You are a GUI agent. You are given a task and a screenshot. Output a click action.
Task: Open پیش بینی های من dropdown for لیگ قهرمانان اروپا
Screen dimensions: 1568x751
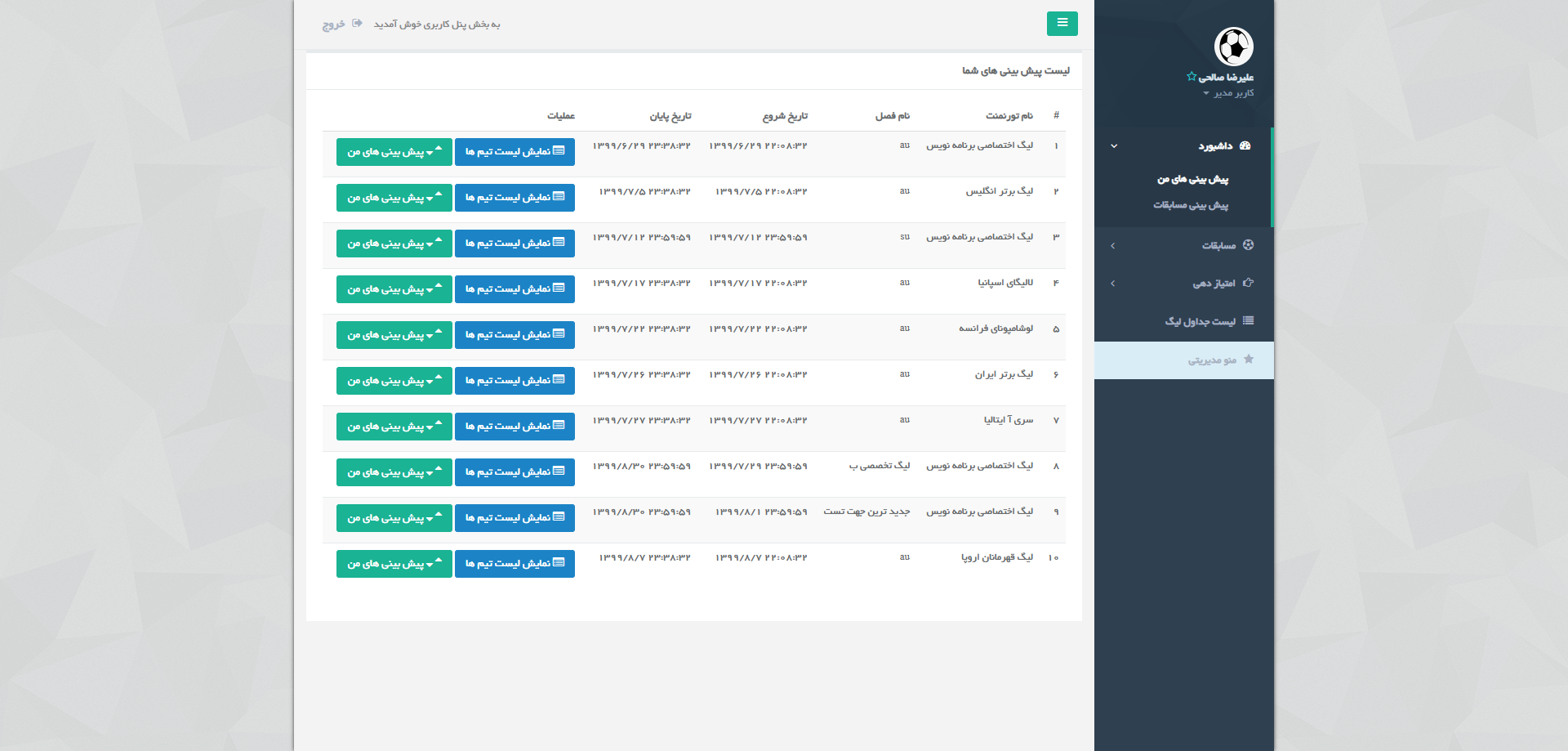pyautogui.click(x=394, y=564)
